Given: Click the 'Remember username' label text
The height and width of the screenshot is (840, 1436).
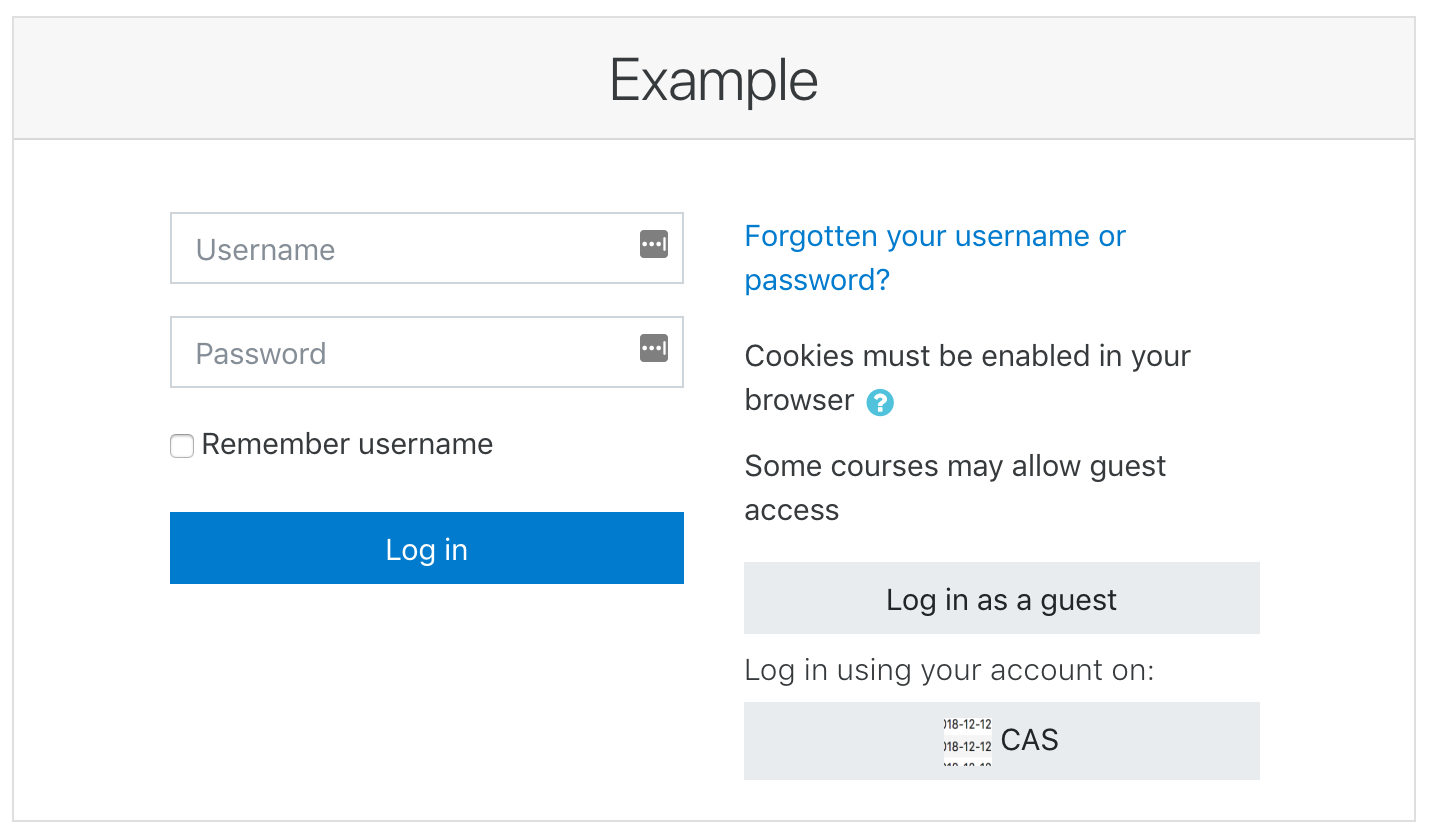Looking at the screenshot, I should pos(347,444).
